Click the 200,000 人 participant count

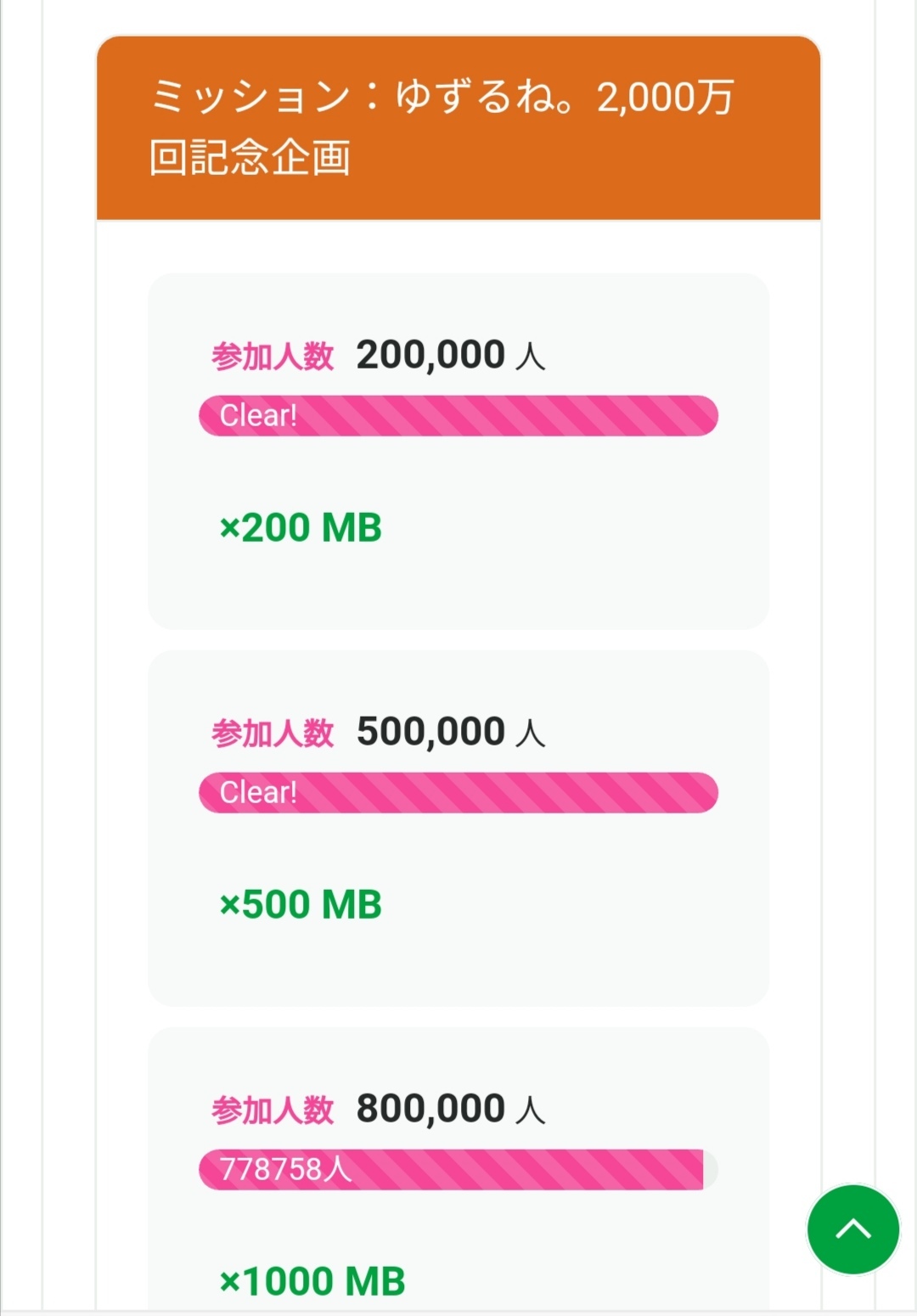click(450, 355)
